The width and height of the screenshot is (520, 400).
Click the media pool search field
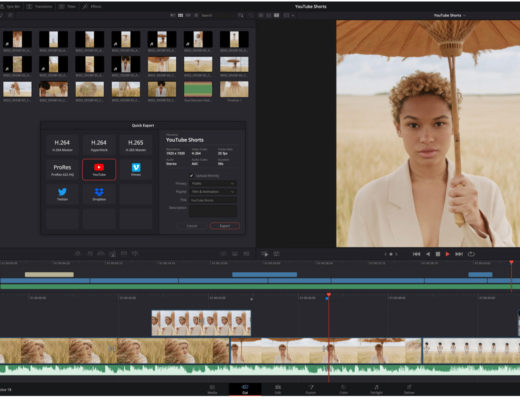click(218, 15)
